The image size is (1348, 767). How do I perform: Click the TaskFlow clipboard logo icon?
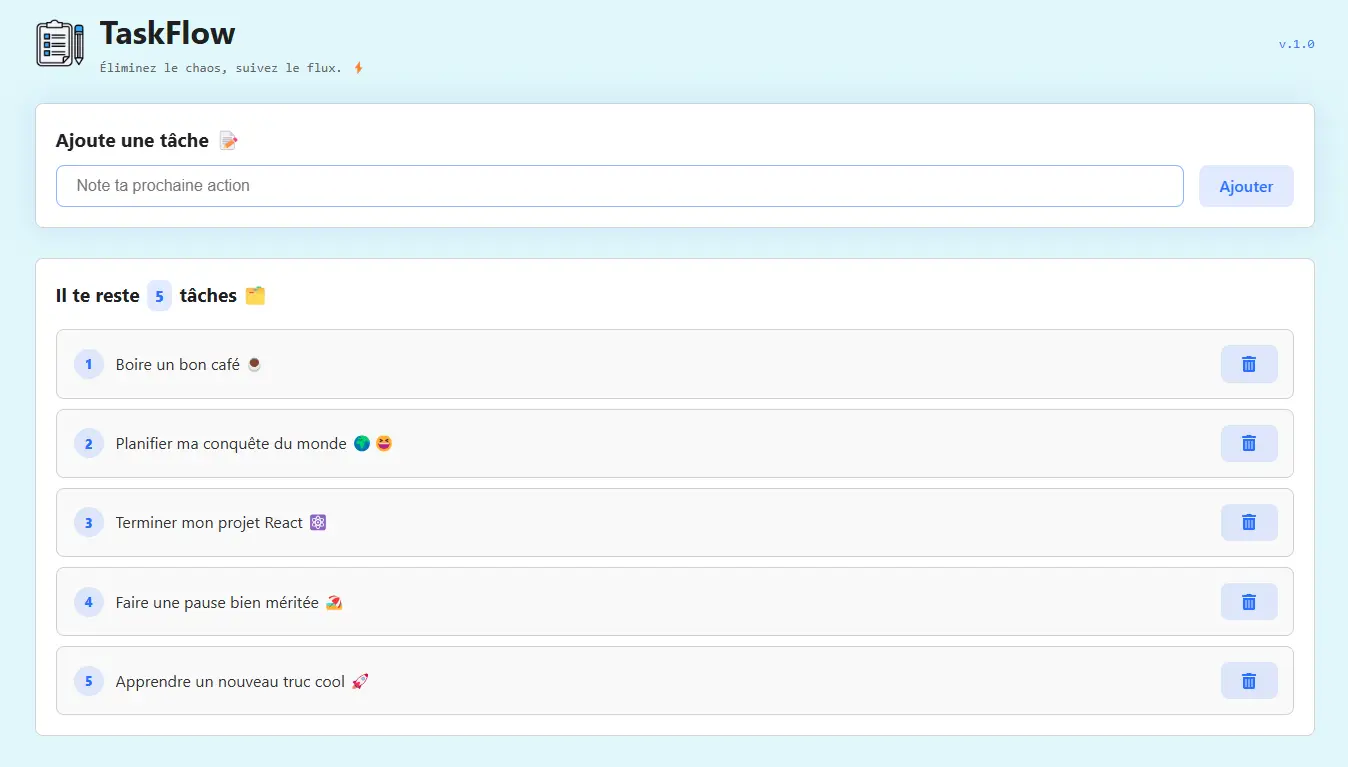point(59,43)
